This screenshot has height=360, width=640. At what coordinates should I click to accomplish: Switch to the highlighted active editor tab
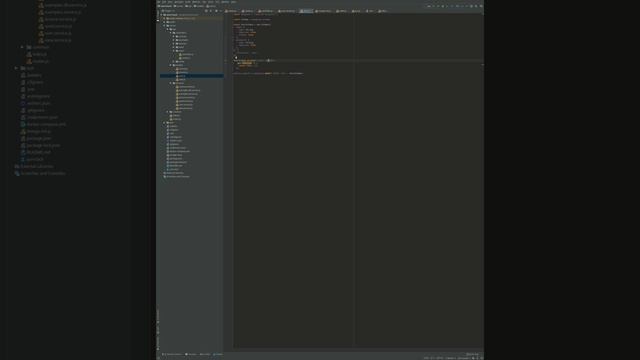coord(306,11)
